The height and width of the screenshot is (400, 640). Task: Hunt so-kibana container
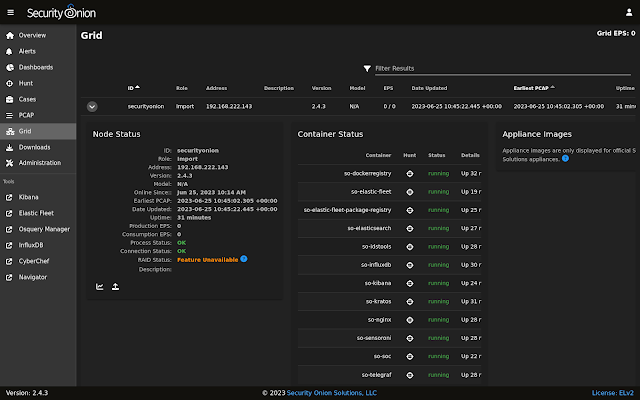(410, 283)
